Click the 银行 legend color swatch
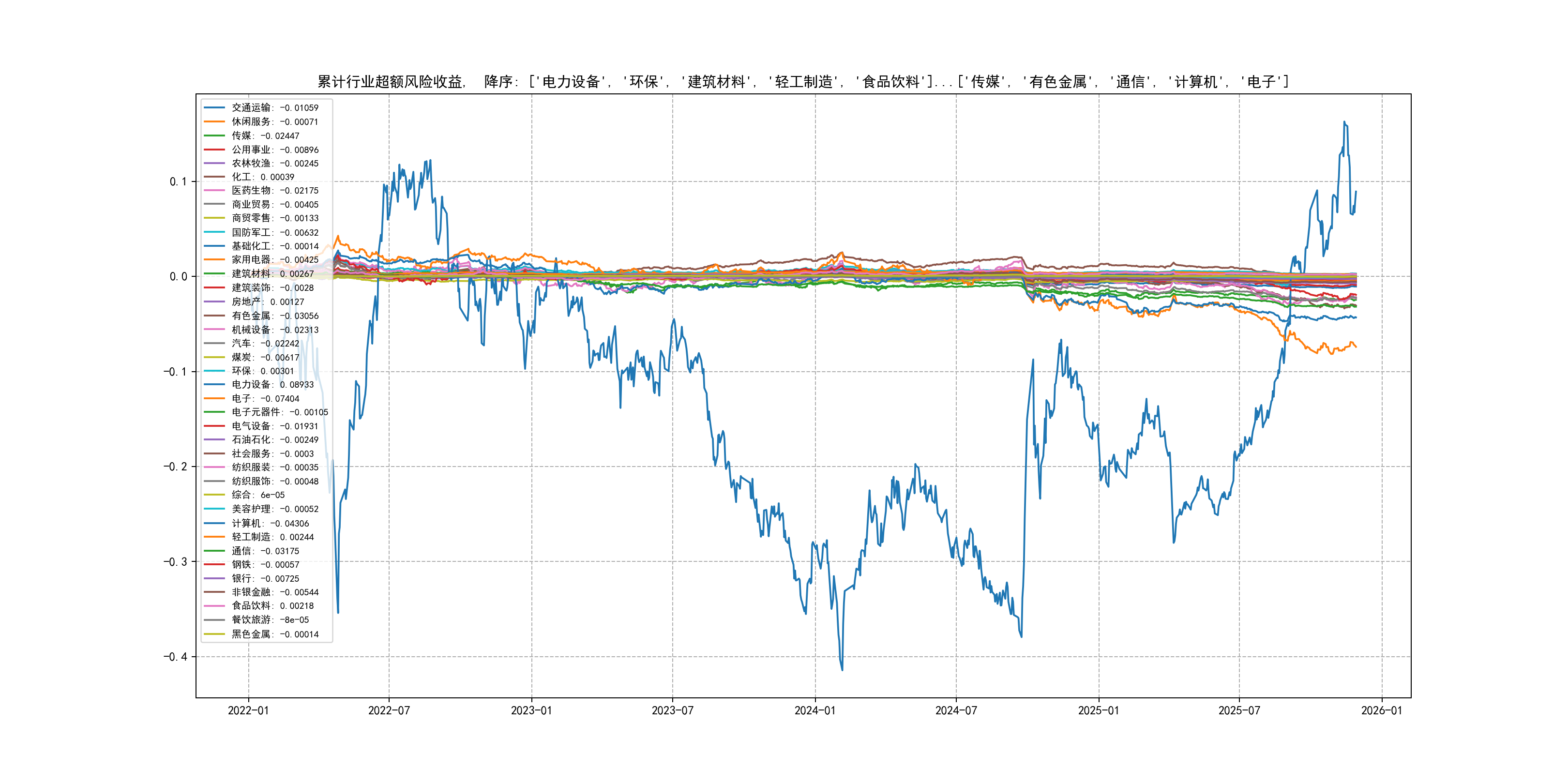The image size is (1568, 784). (x=214, y=579)
